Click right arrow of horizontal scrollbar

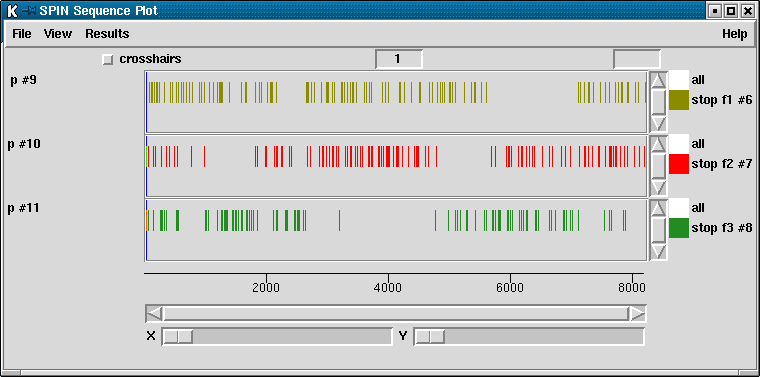coord(637,314)
